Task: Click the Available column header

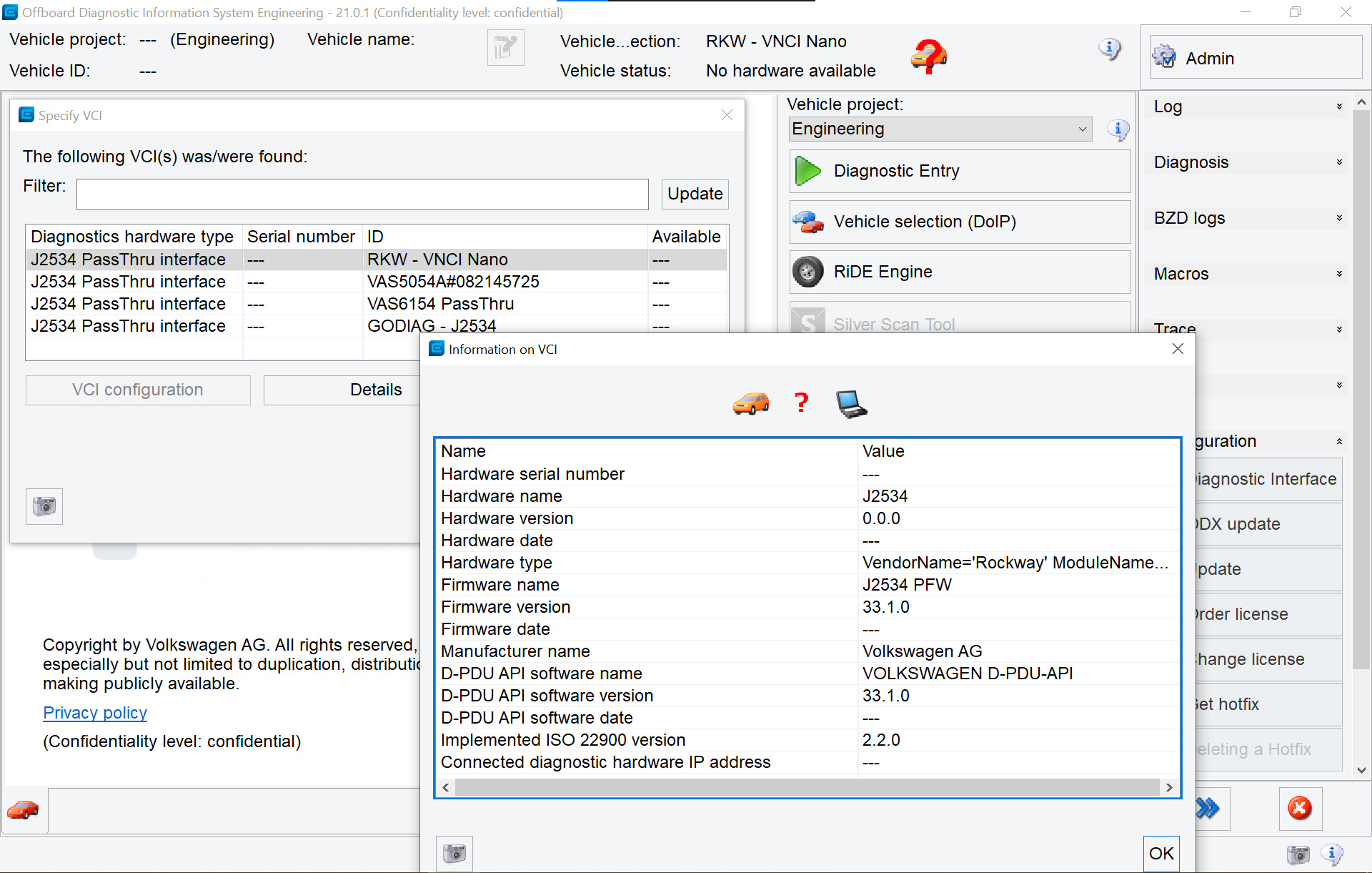Action: (x=686, y=237)
